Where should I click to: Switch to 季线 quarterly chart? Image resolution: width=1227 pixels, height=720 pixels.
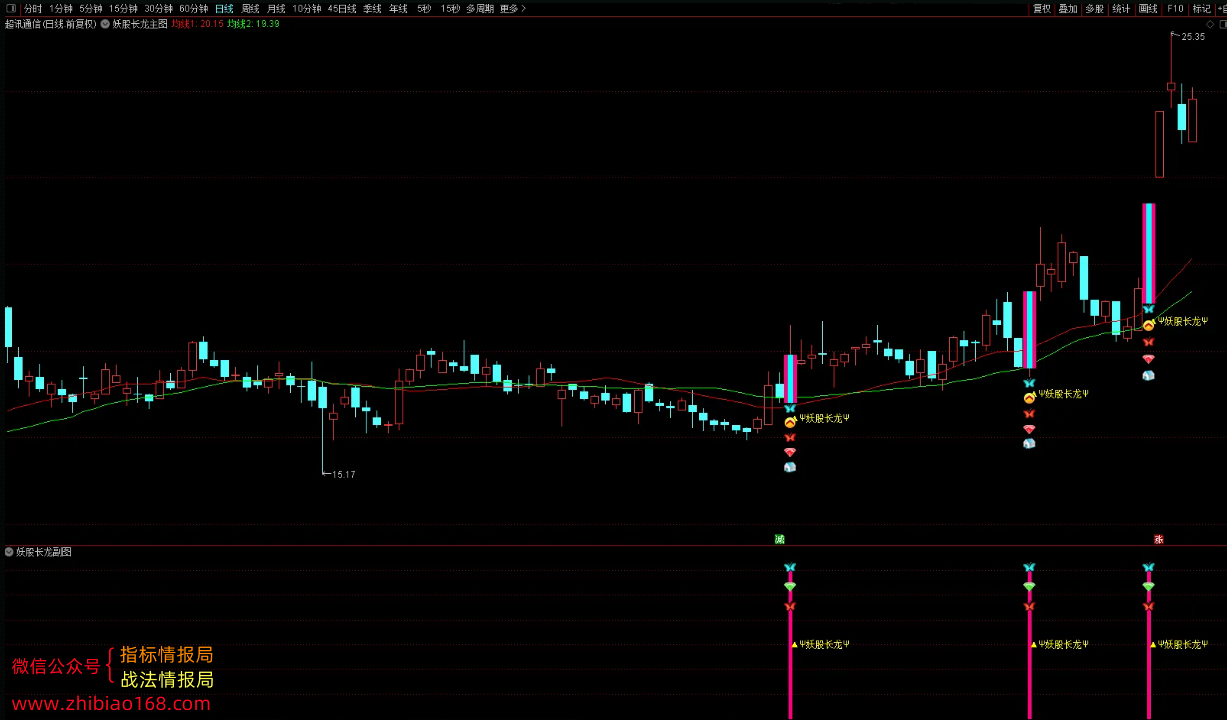click(373, 8)
